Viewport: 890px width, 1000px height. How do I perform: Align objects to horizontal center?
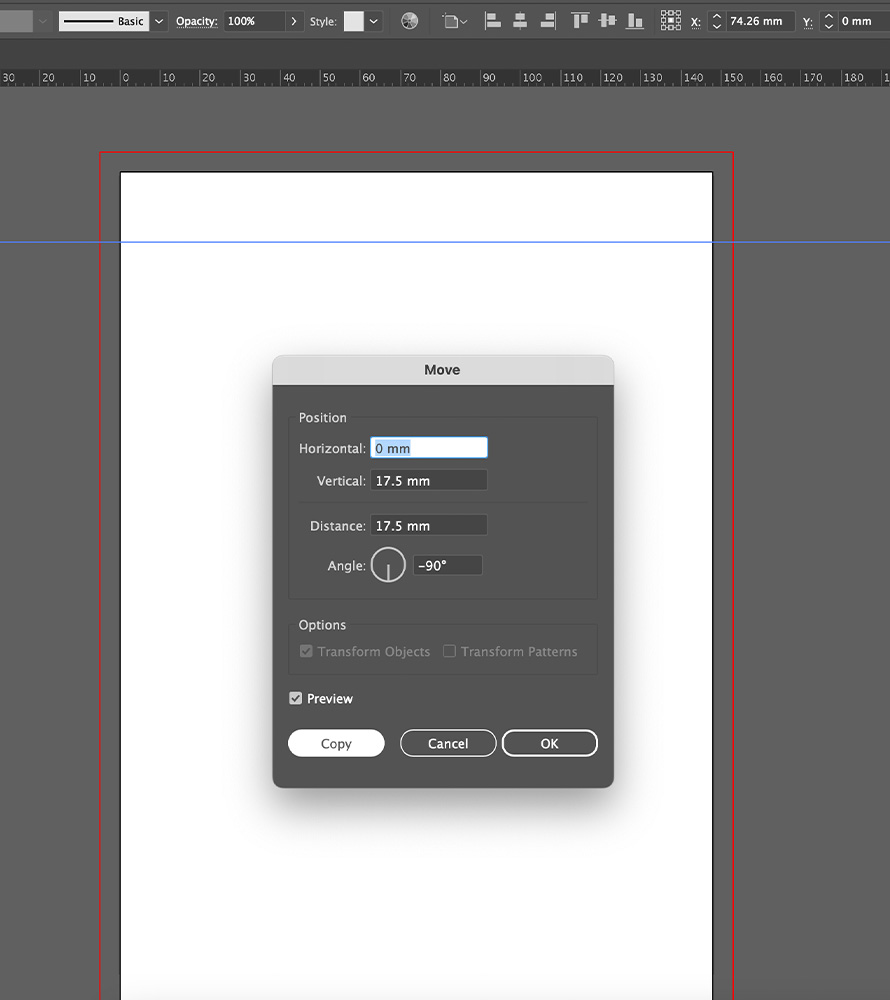(520, 21)
